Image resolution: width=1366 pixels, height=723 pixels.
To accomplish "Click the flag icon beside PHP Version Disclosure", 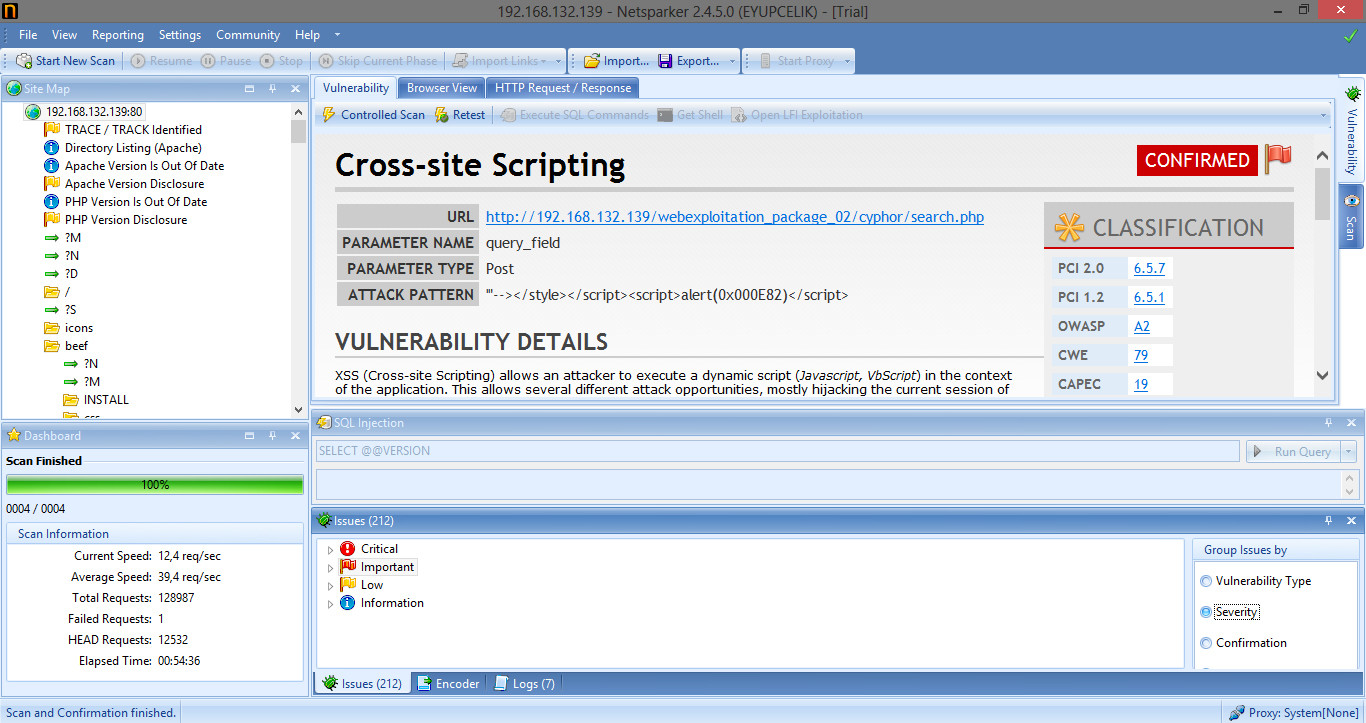I will [x=52, y=220].
